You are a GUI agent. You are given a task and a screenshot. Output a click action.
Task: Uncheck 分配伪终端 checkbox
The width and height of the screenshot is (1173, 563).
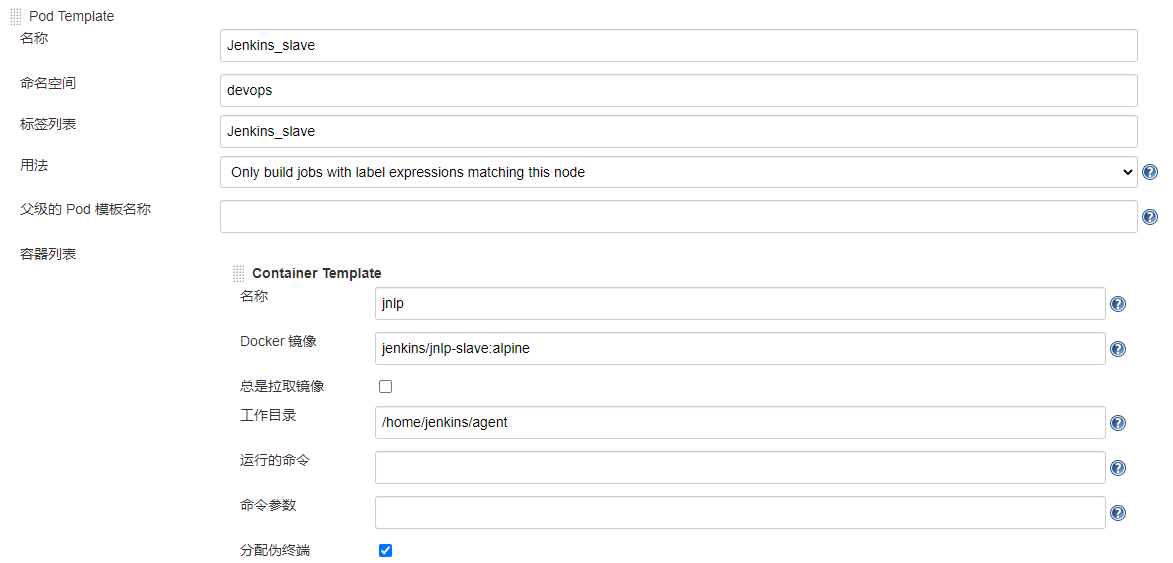pyautogui.click(x=385, y=550)
